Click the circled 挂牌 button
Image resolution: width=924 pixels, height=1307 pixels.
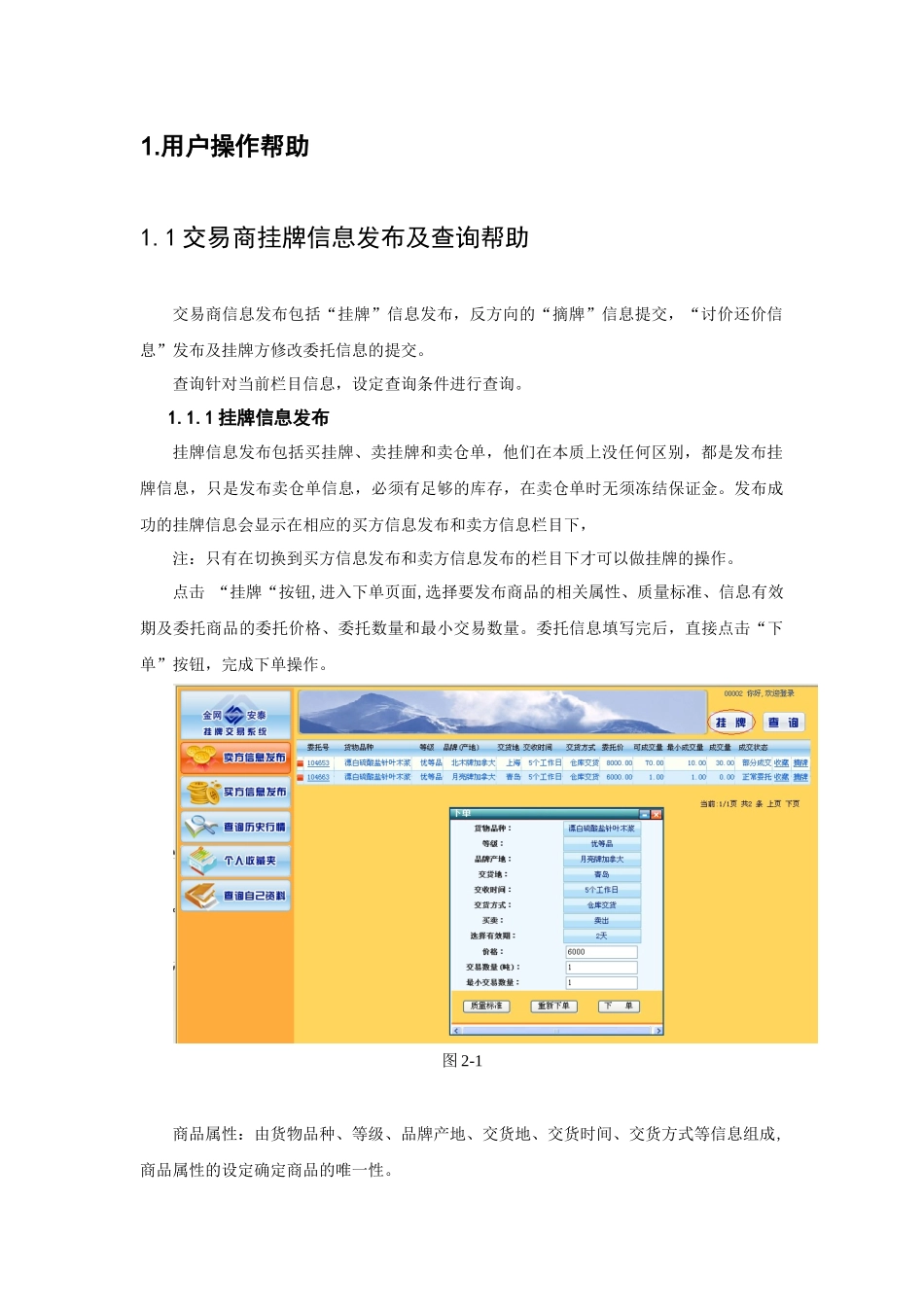731,723
